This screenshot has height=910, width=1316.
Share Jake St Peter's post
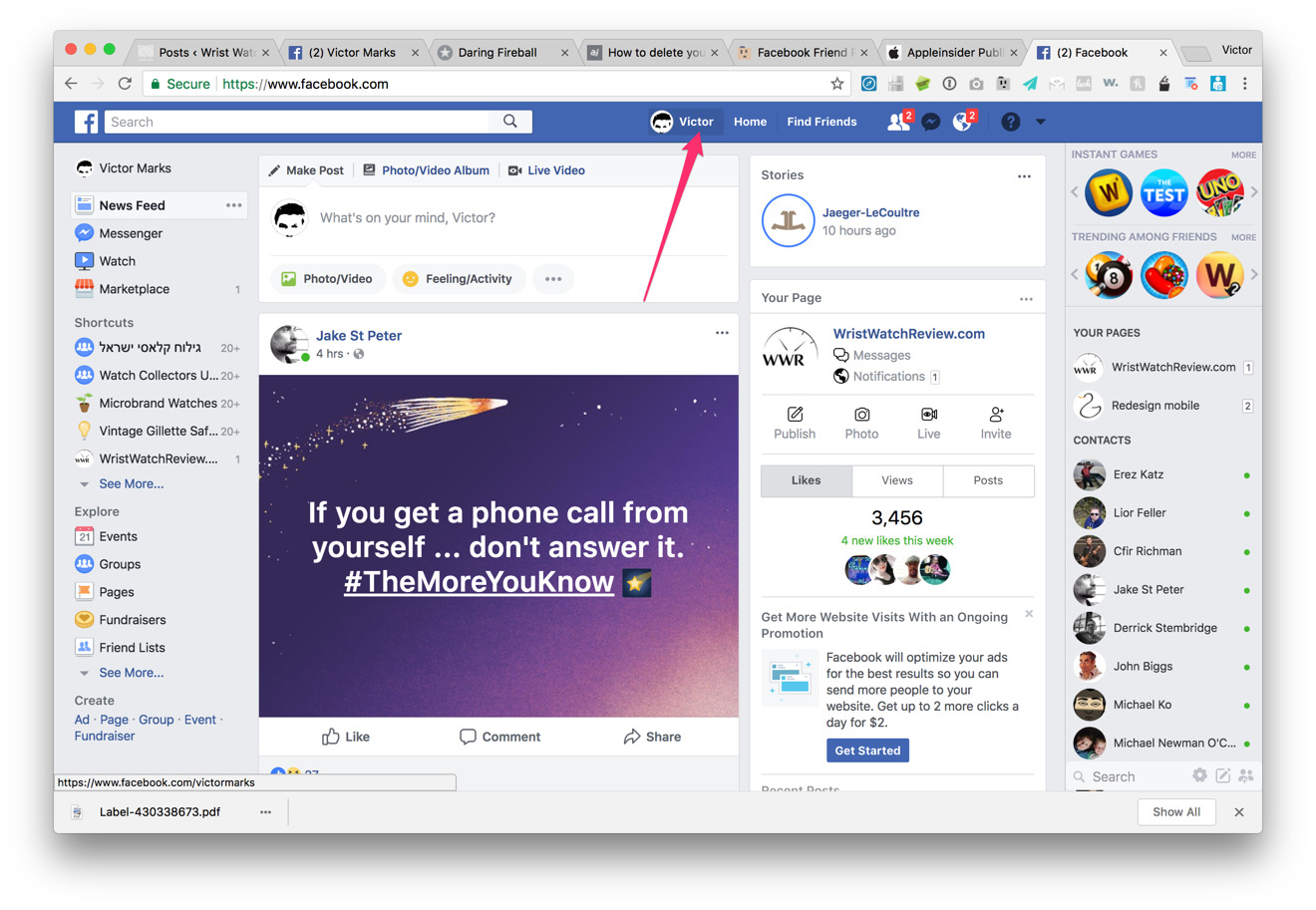(652, 737)
